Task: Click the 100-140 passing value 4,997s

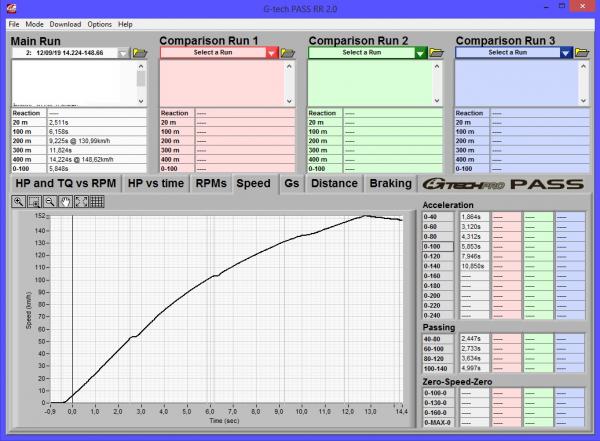Action: tap(474, 369)
